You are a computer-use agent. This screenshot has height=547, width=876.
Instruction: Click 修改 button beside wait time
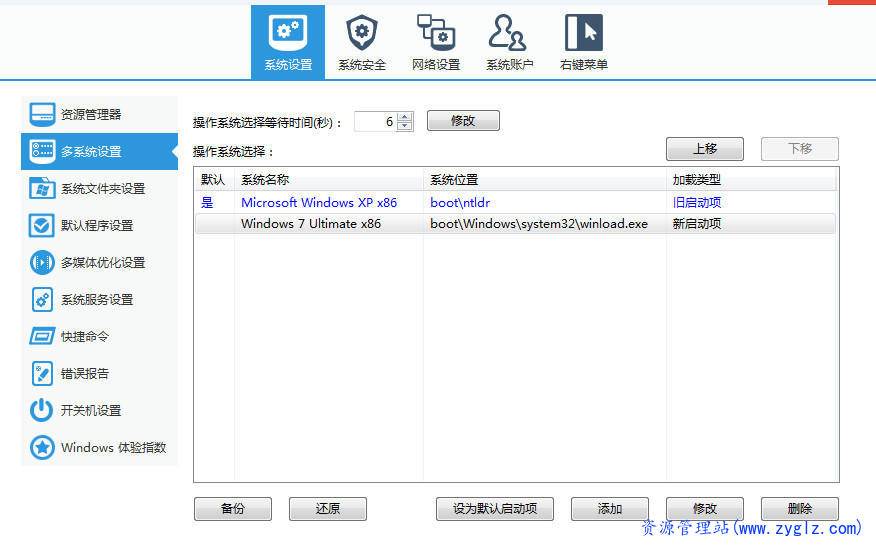point(463,121)
